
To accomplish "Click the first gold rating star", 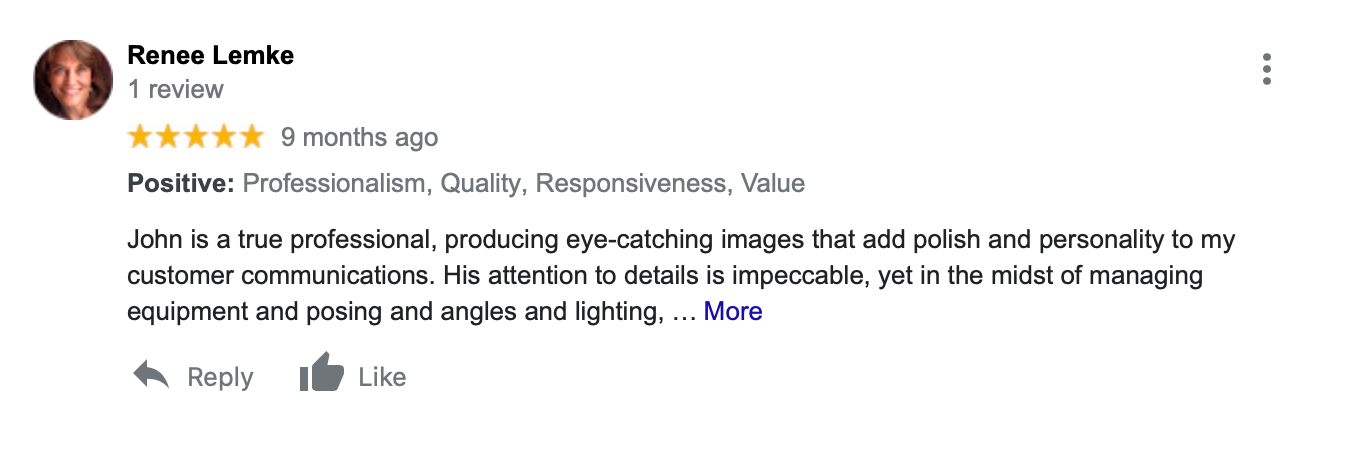I will 141,137.
